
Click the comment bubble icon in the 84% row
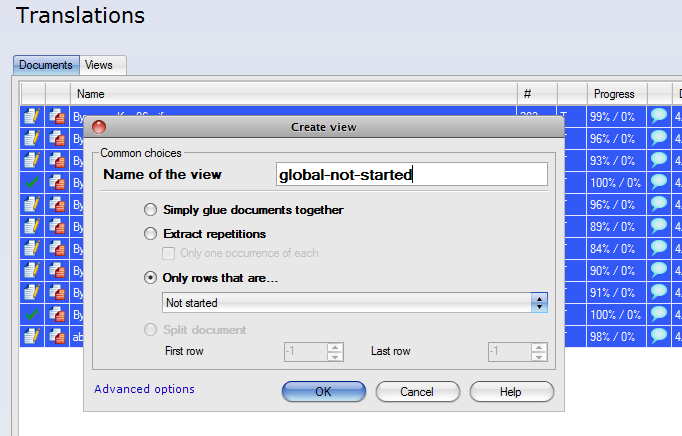(x=659, y=248)
